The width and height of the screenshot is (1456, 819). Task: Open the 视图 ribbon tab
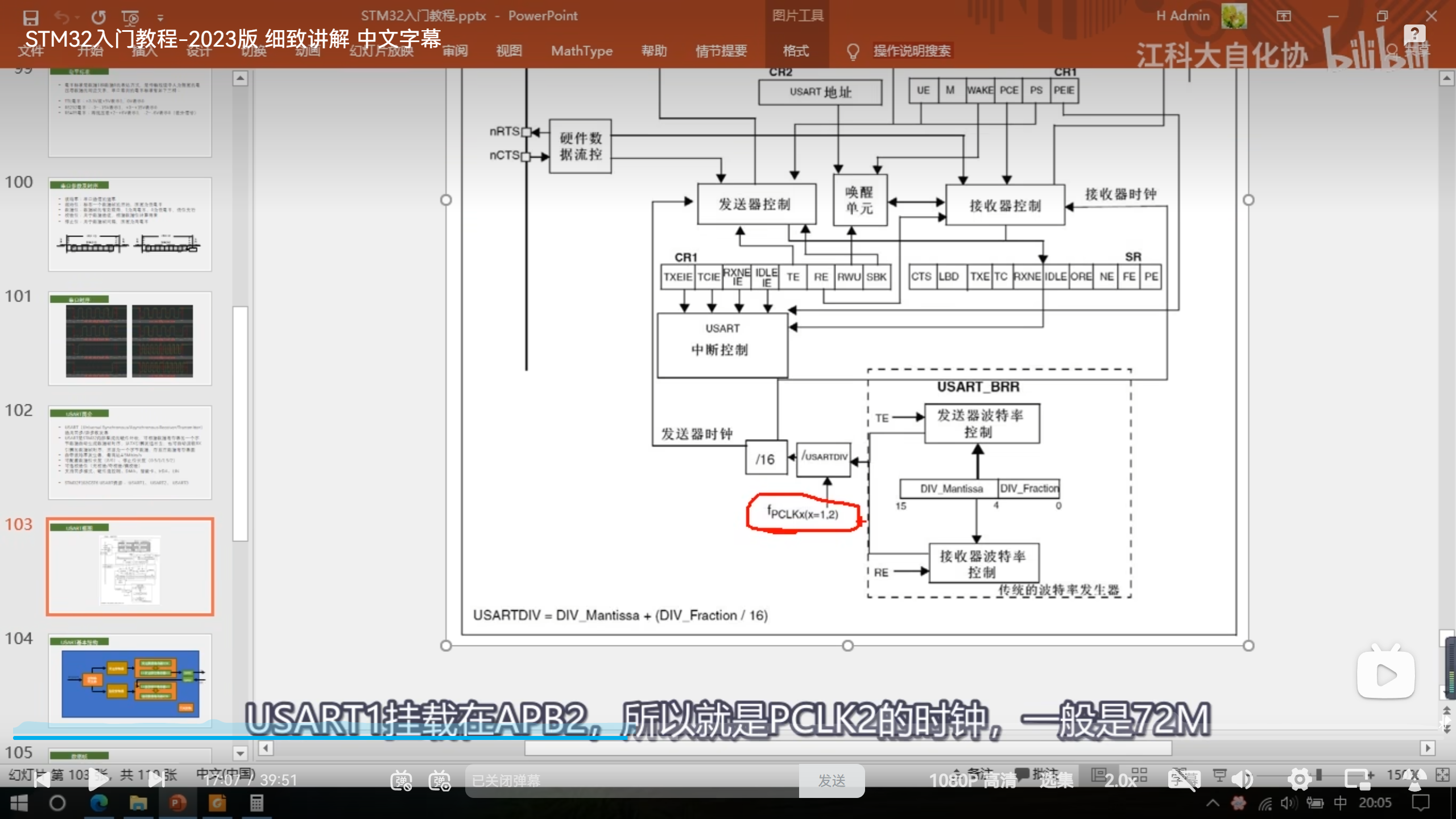(x=508, y=51)
